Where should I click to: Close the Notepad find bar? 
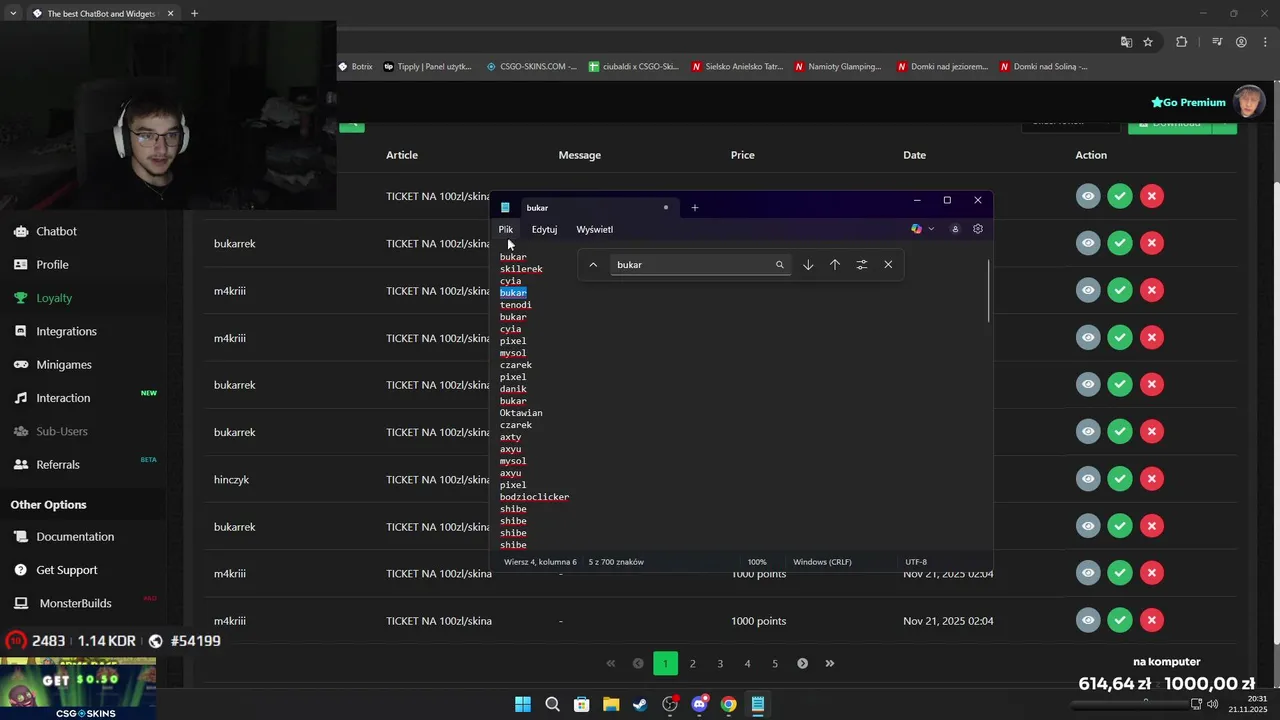888,265
